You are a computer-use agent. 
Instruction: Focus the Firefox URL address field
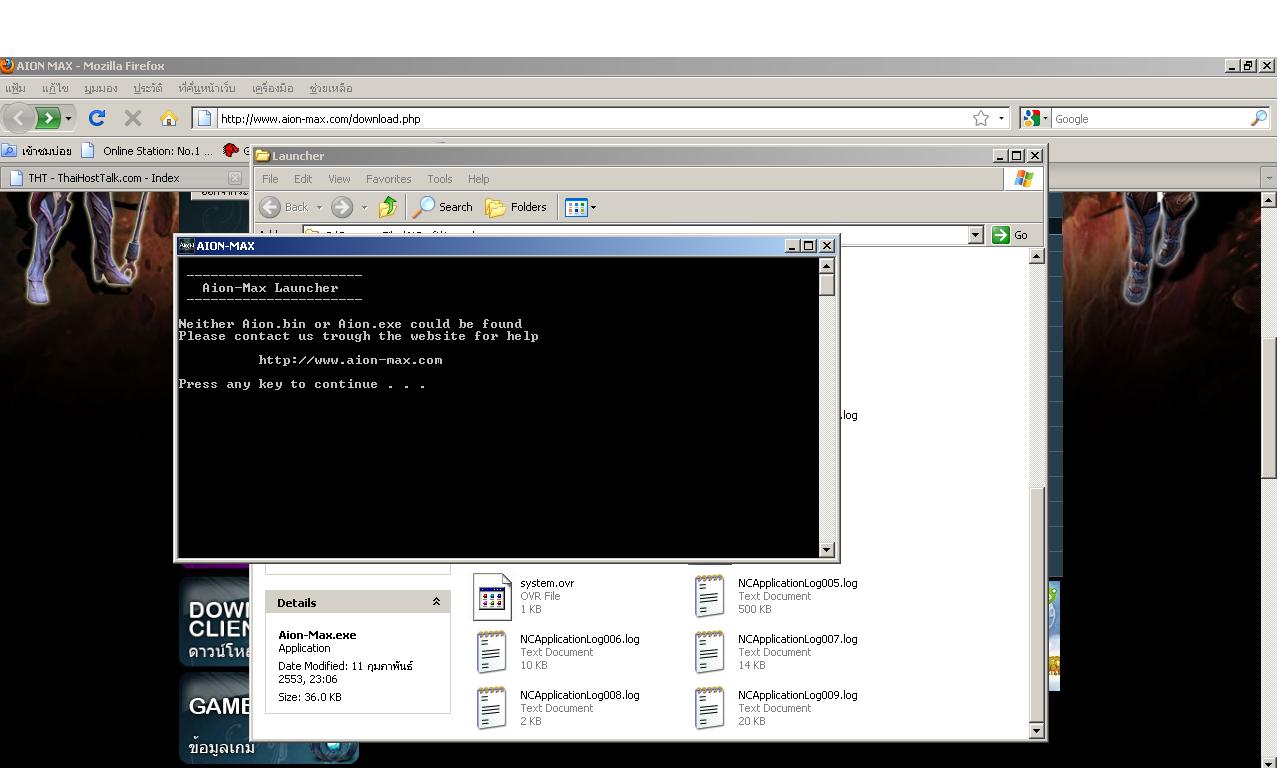pyautogui.click(x=590, y=118)
